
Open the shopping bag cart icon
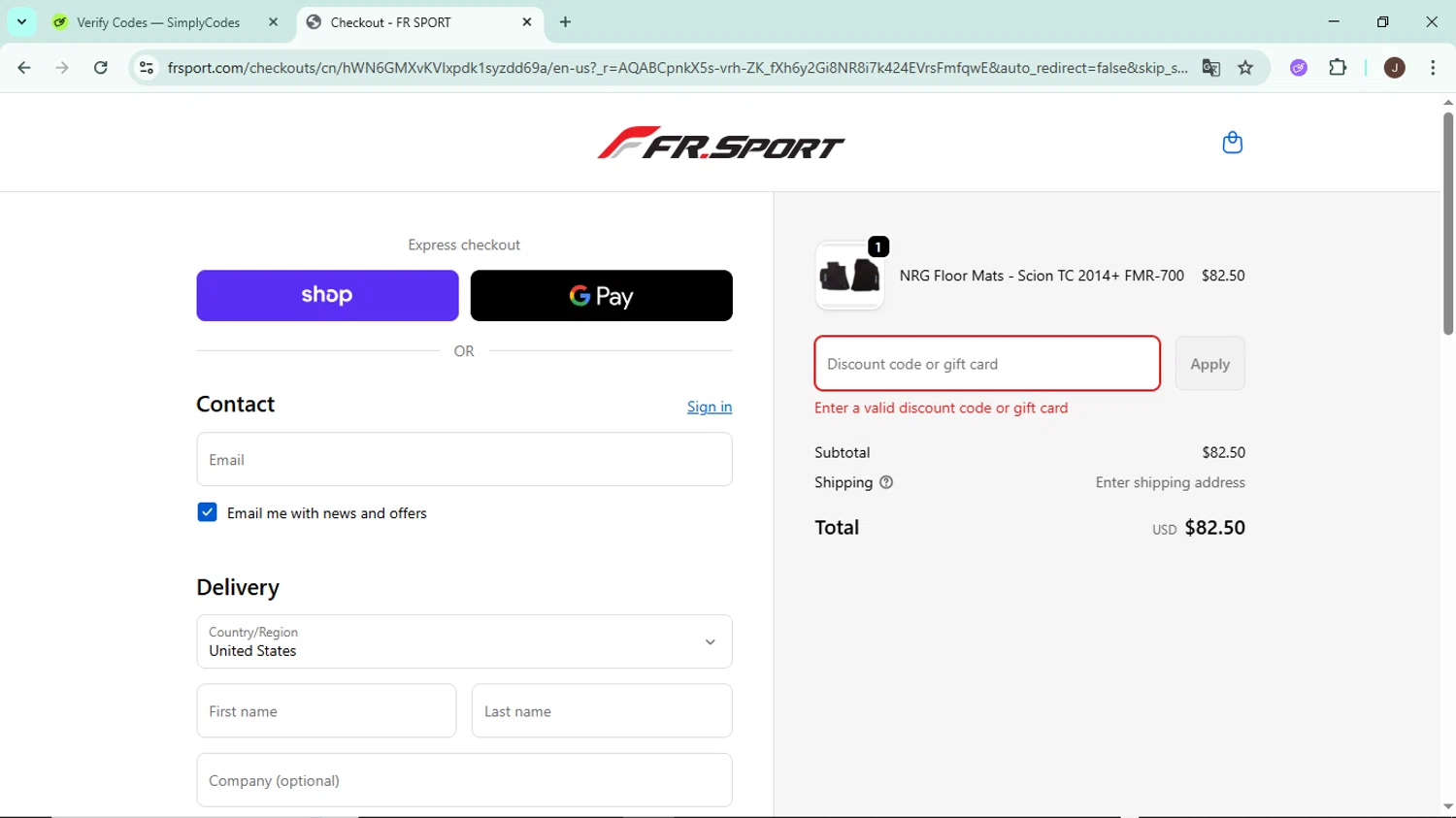[x=1232, y=143]
